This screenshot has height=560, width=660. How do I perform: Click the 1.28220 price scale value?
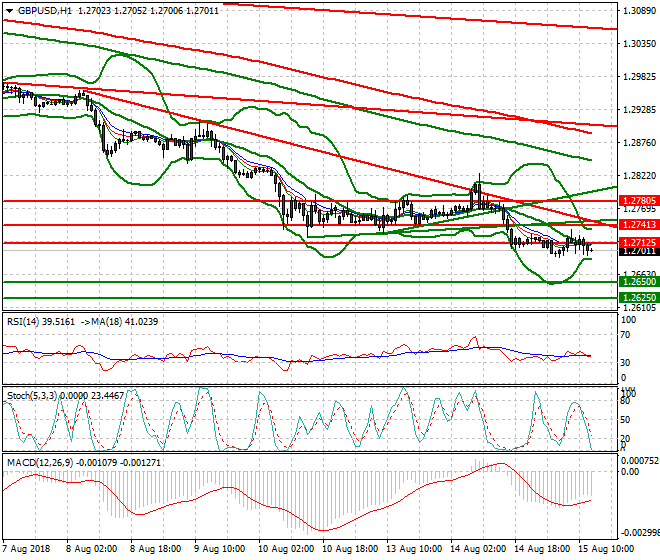click(x=639, y=176)
